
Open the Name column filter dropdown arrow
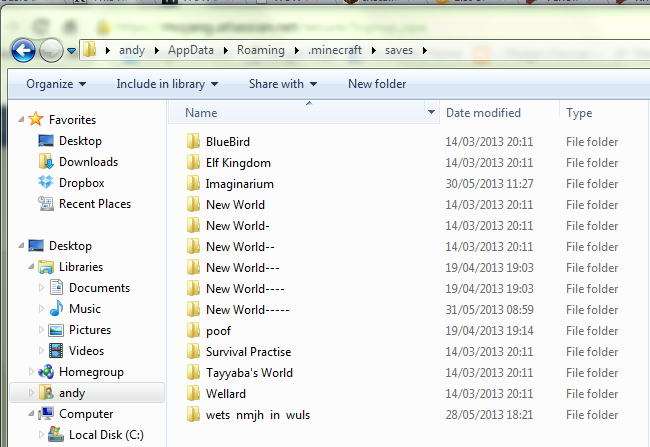point(431,112)
